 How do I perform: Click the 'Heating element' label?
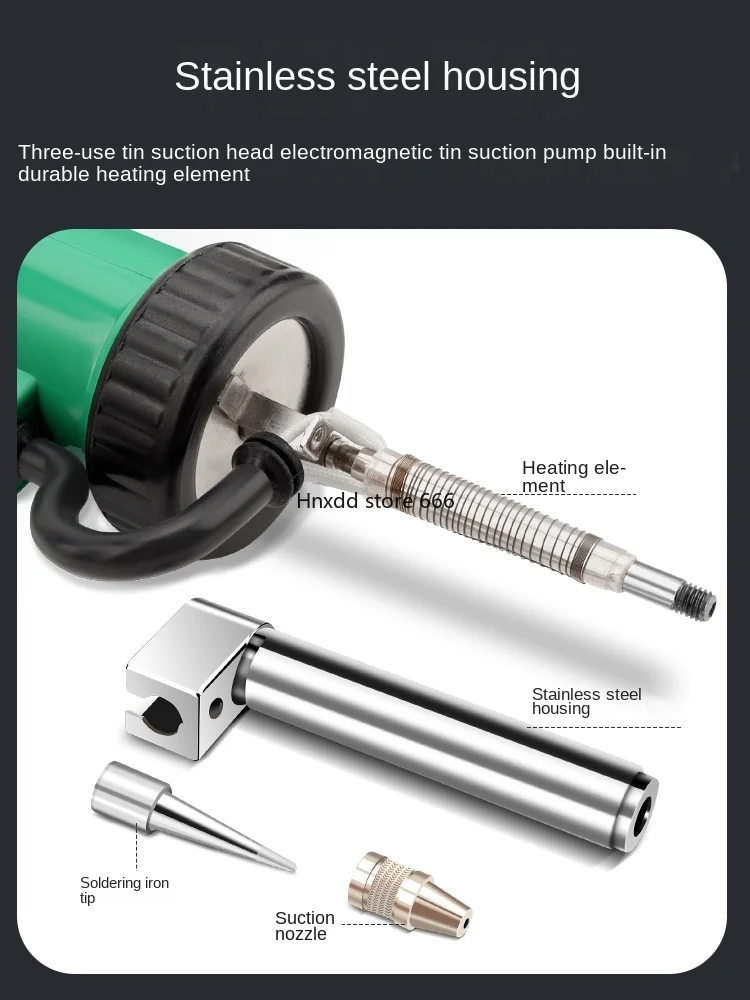click(574, 476)
